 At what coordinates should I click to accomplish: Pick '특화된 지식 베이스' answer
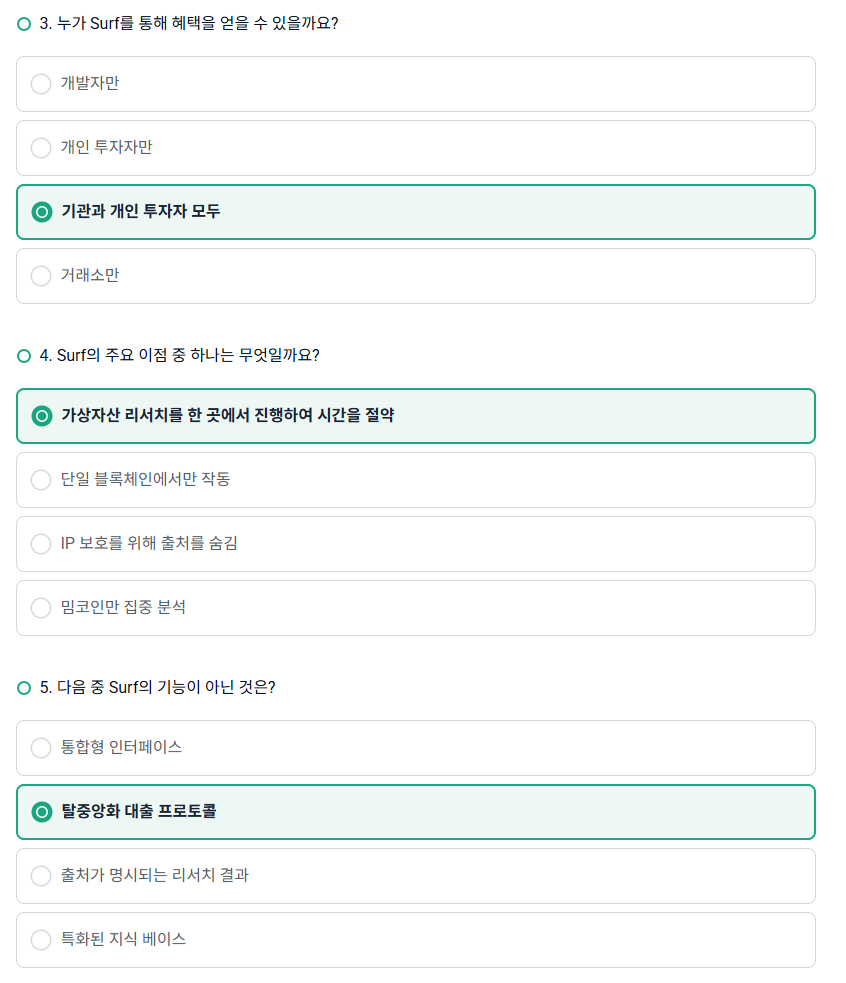(416, 940)
